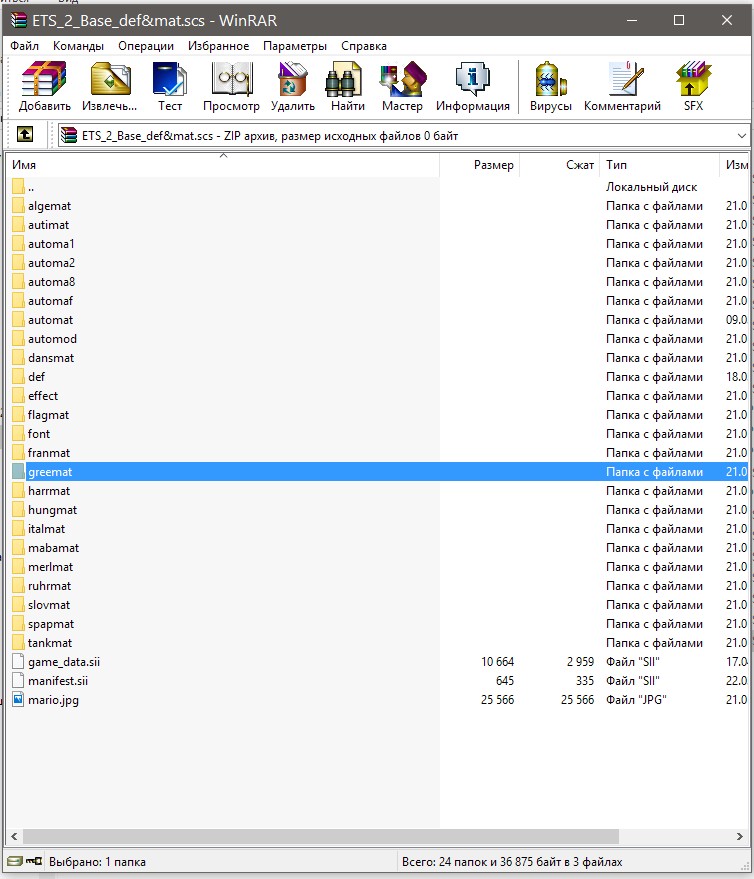
Task: Select the automa2 folder row
Action: [x=378, y=263]
